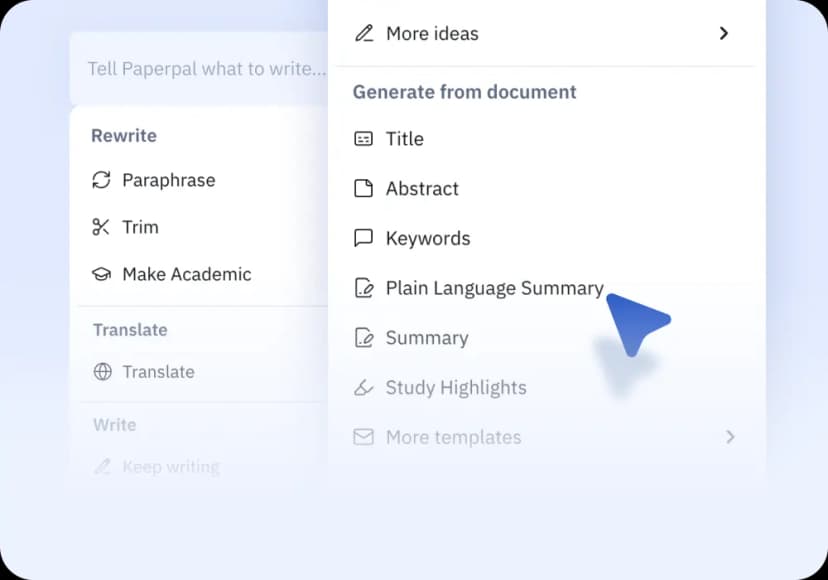Click the Trim scissors icon

tap(101, 227)
